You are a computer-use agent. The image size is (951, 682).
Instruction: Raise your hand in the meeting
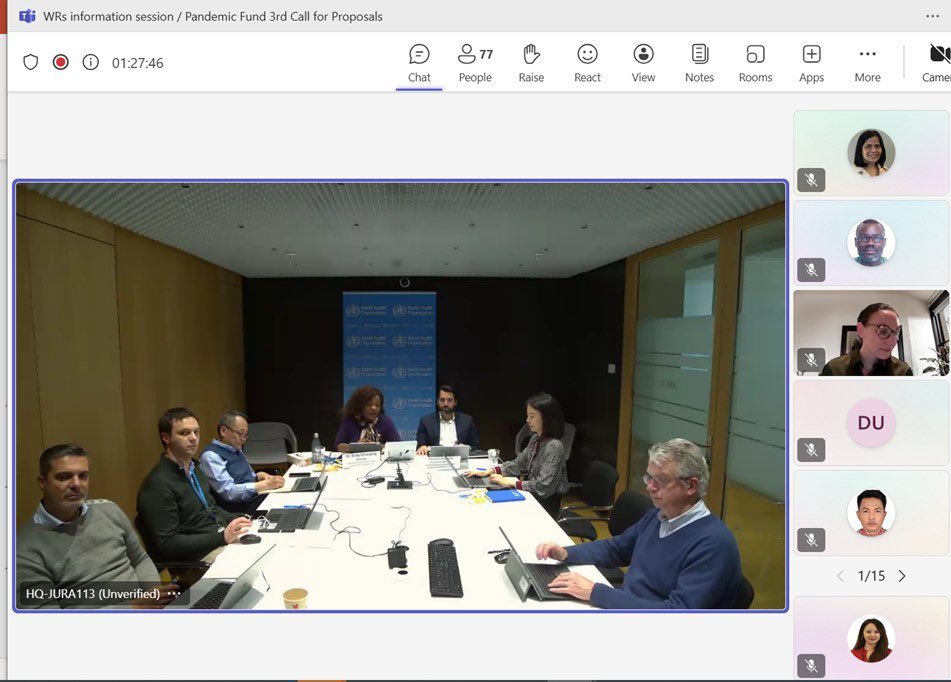[531, 63]
